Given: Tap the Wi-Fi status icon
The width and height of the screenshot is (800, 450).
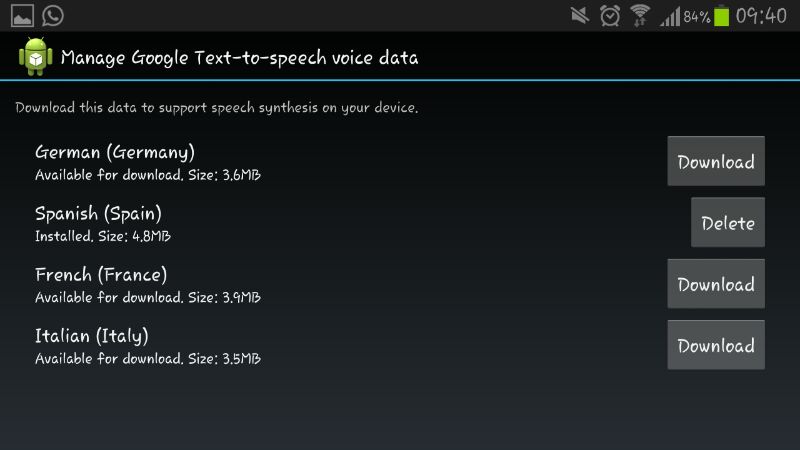Looking at the screenshot, I should click(x=640, y=15).
